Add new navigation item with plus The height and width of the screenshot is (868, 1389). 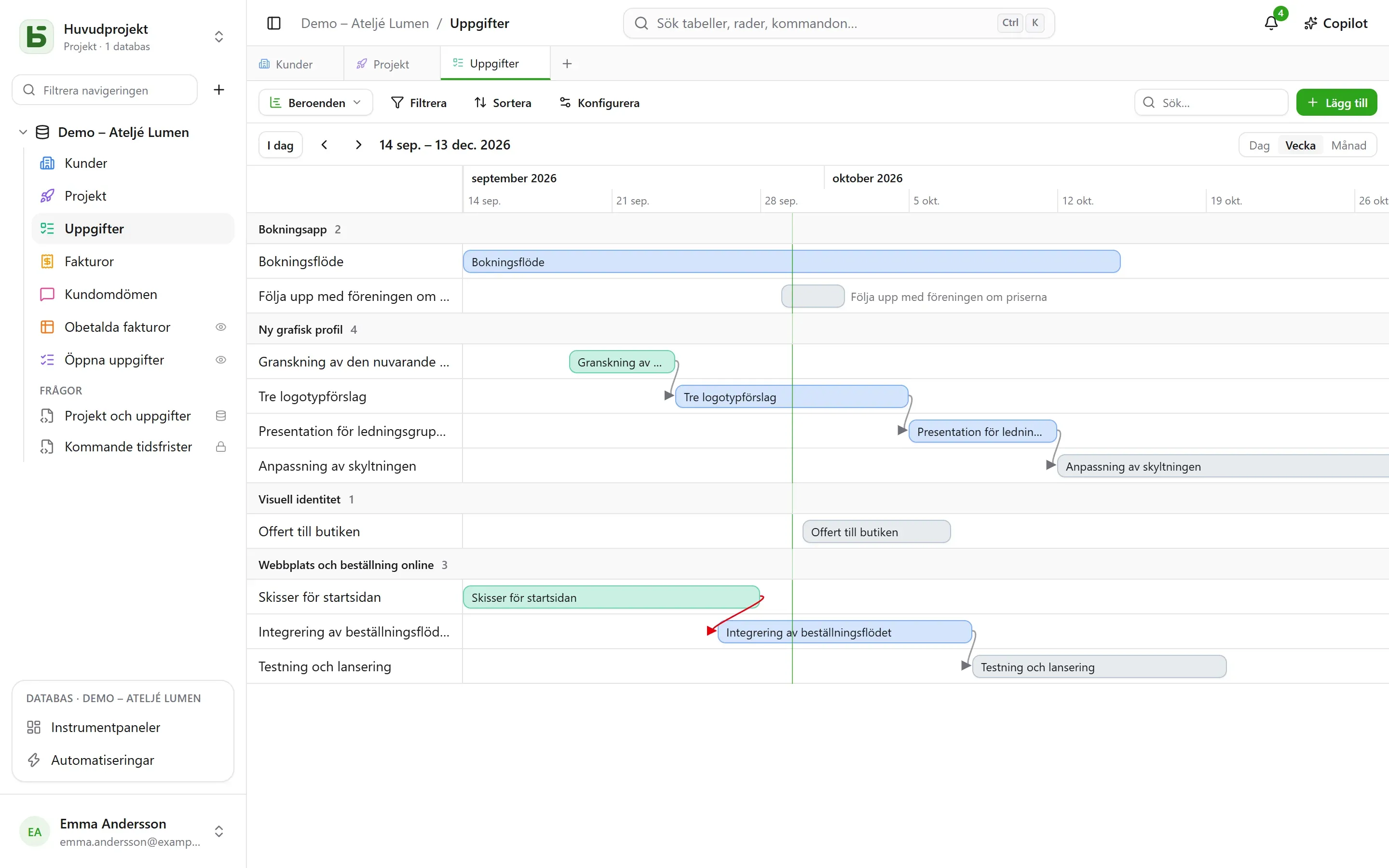pyautogui.click(x=218, y=90)
